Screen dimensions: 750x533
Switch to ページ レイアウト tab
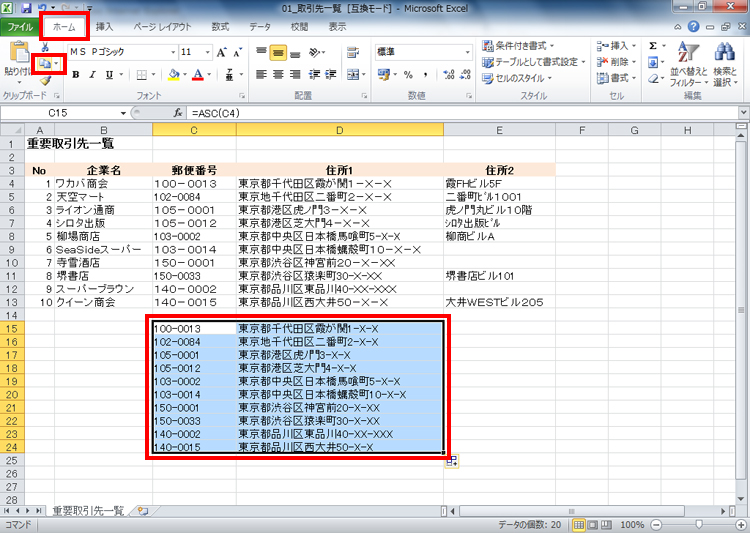(x=162, y=27)
